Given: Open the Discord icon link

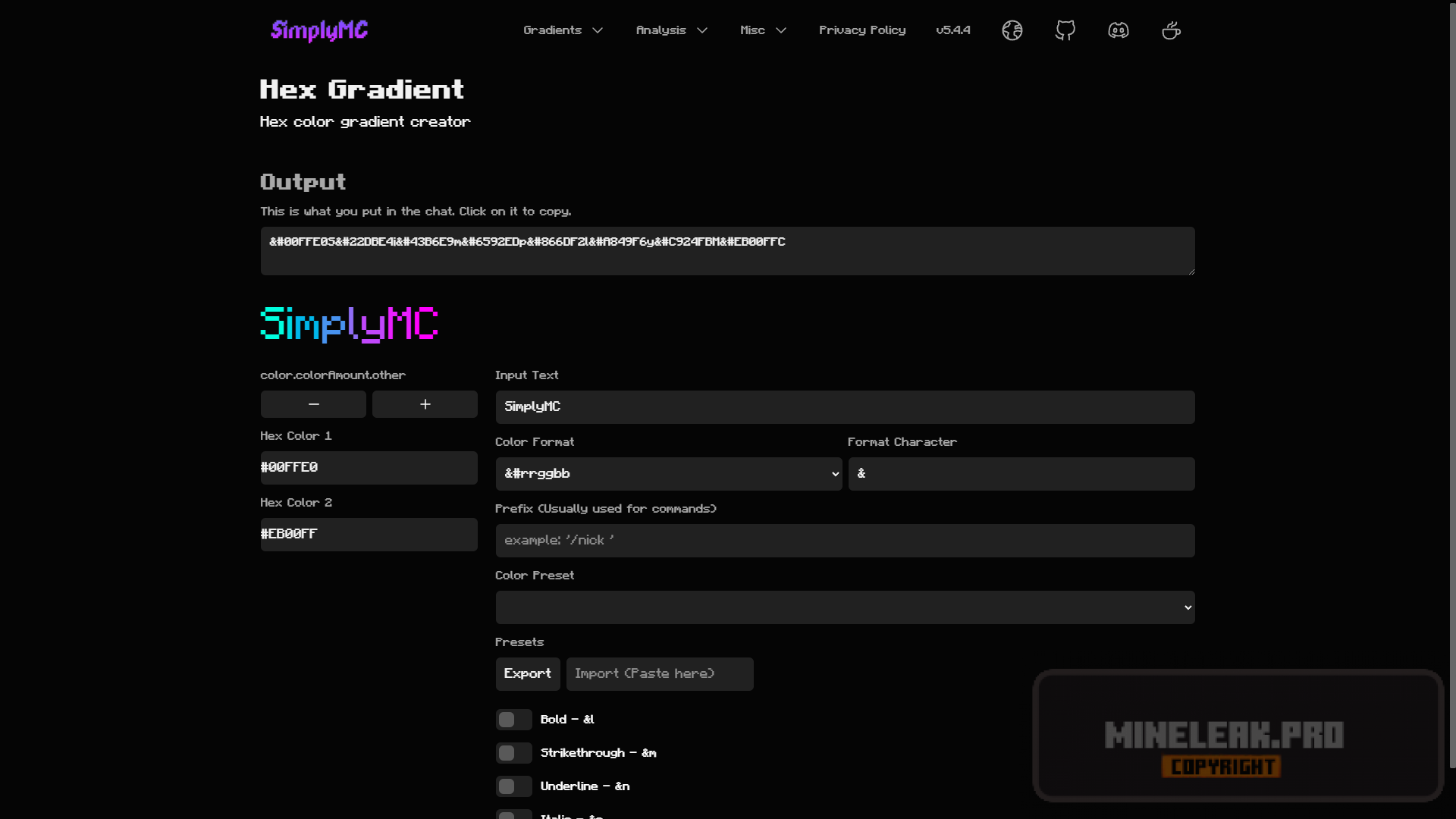Looking at the screenshot, I should 1118,30.
